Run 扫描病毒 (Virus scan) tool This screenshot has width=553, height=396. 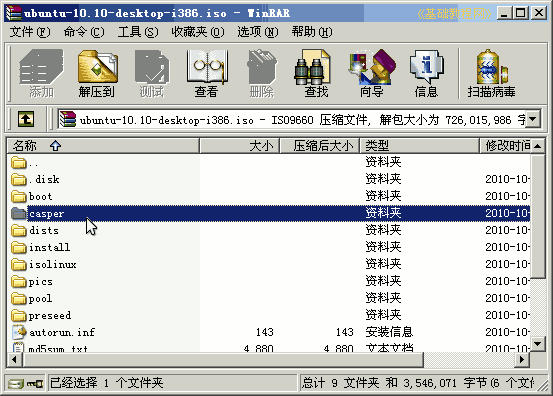[x=492, y=73]
